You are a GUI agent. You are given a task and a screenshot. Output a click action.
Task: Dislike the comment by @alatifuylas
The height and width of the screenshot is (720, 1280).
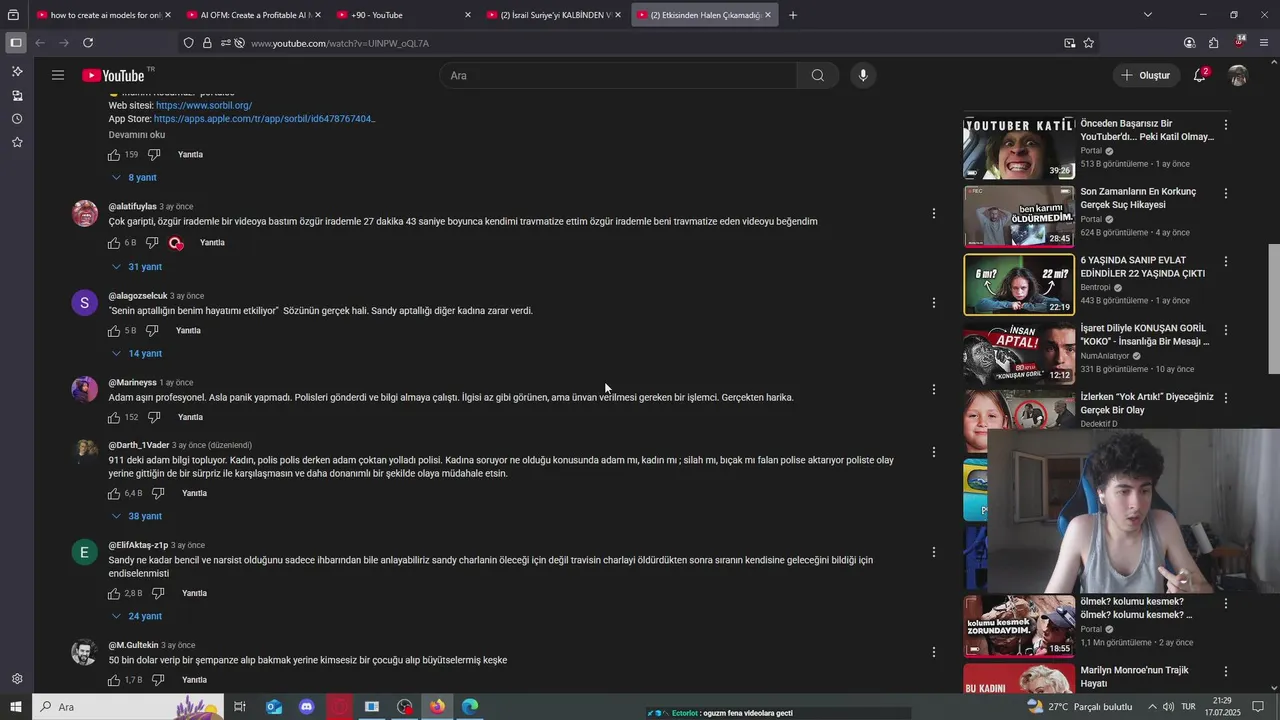pyautogui.click(x=152, y=243)
